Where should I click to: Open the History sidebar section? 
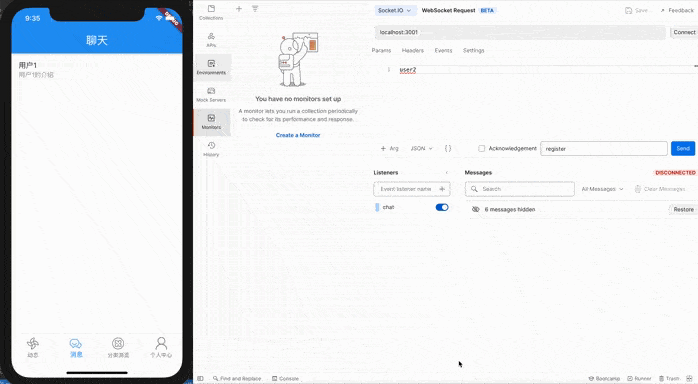click(211, 149)
